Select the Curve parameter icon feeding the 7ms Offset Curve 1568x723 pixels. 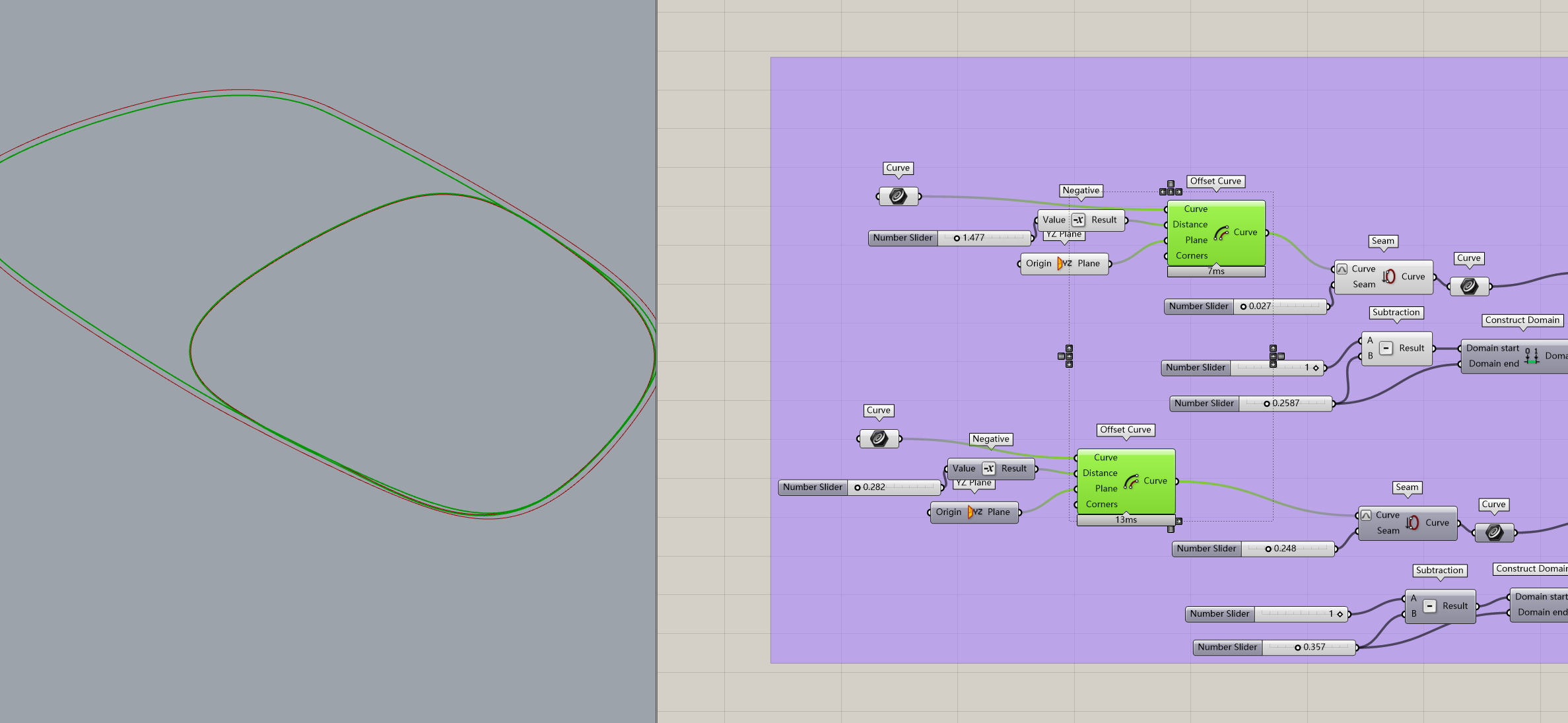(898, 196)
